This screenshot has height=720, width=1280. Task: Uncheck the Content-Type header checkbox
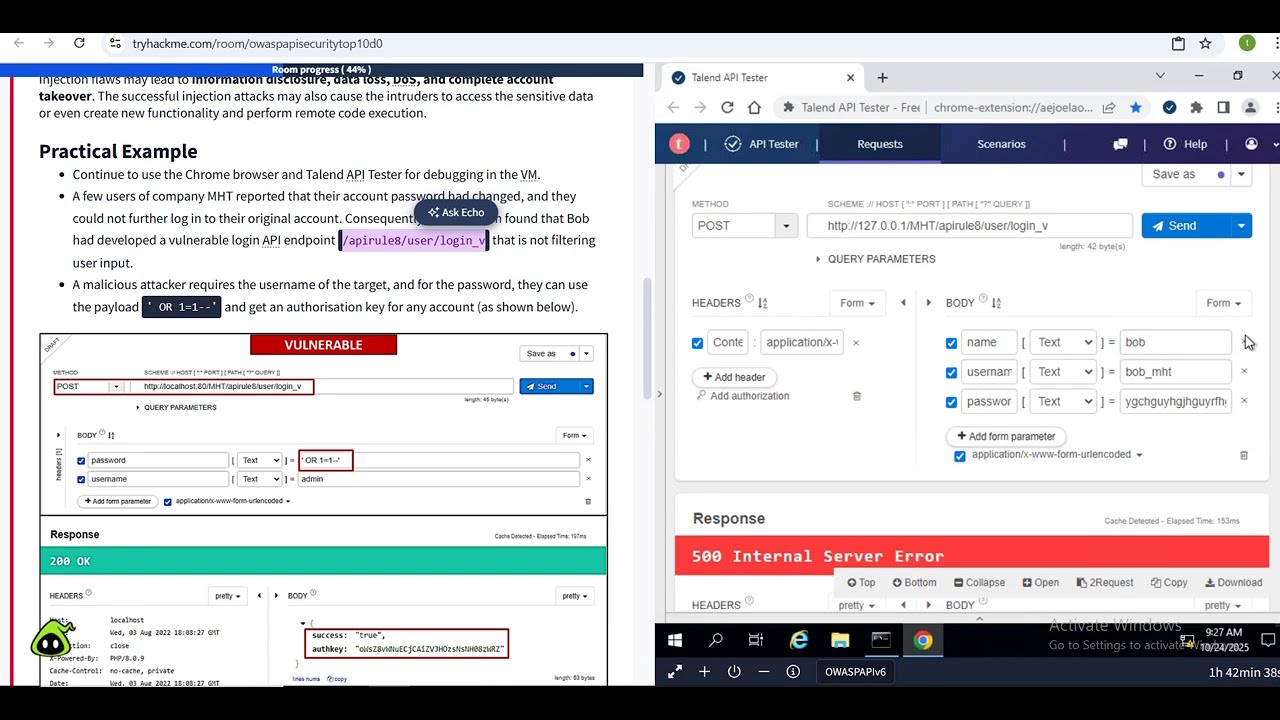coord(697,343)
